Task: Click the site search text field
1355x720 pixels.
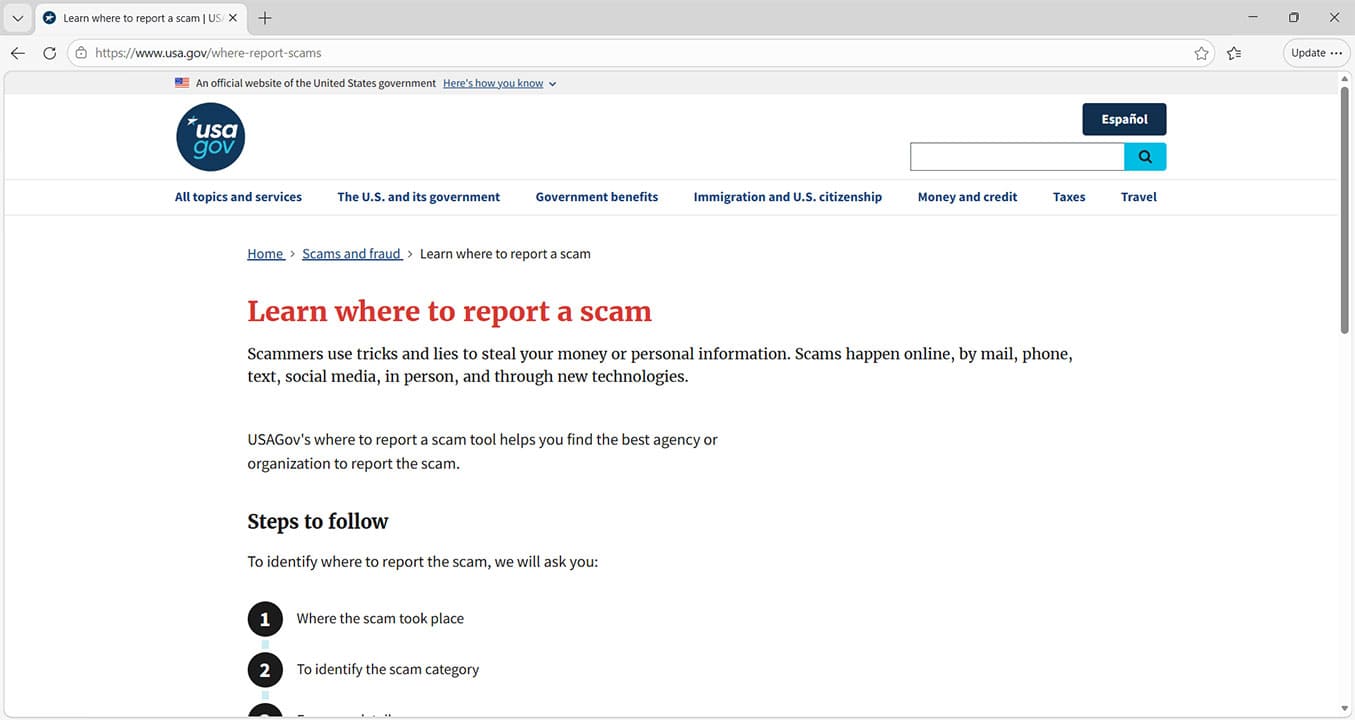Action: click(x=1017, y=157)
